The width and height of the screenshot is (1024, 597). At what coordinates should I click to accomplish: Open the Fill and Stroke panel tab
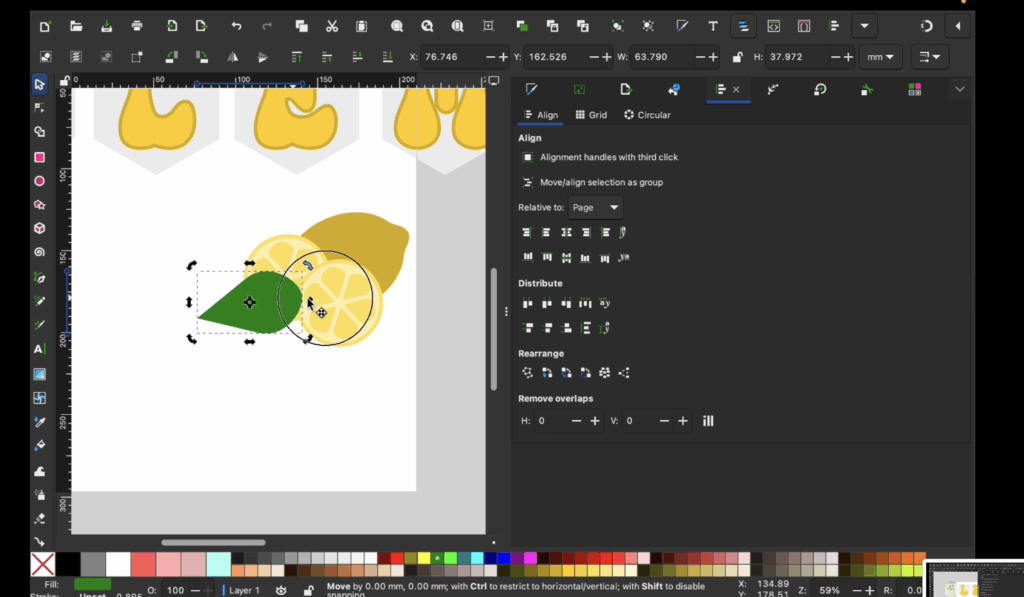532,89
